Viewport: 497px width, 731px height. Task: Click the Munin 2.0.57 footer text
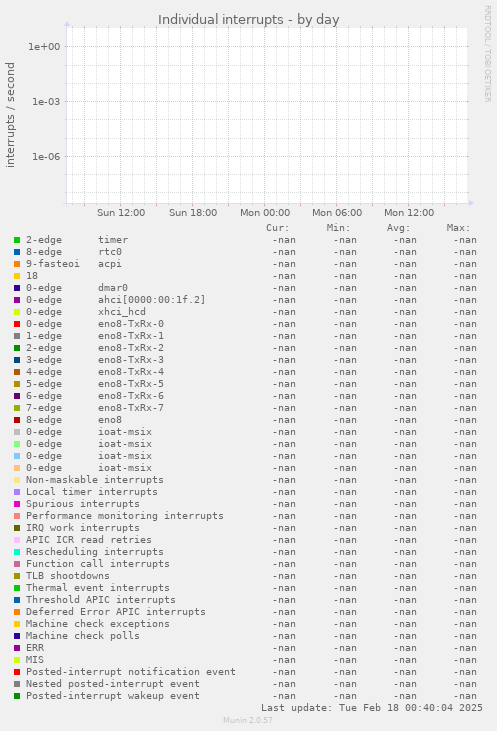248,720
